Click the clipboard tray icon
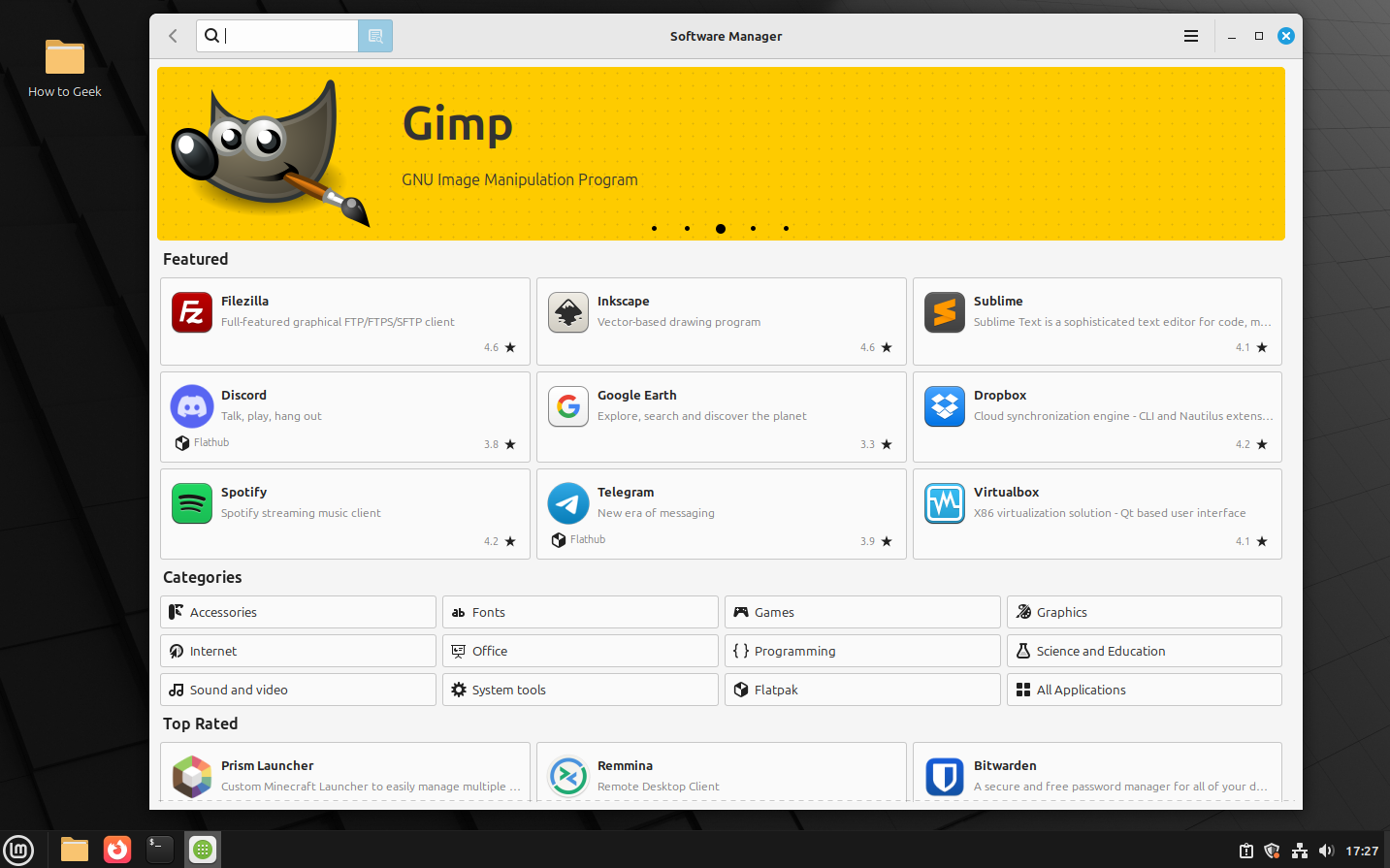The width and height of the screenshot is (1390, 868). [1246, 851]
